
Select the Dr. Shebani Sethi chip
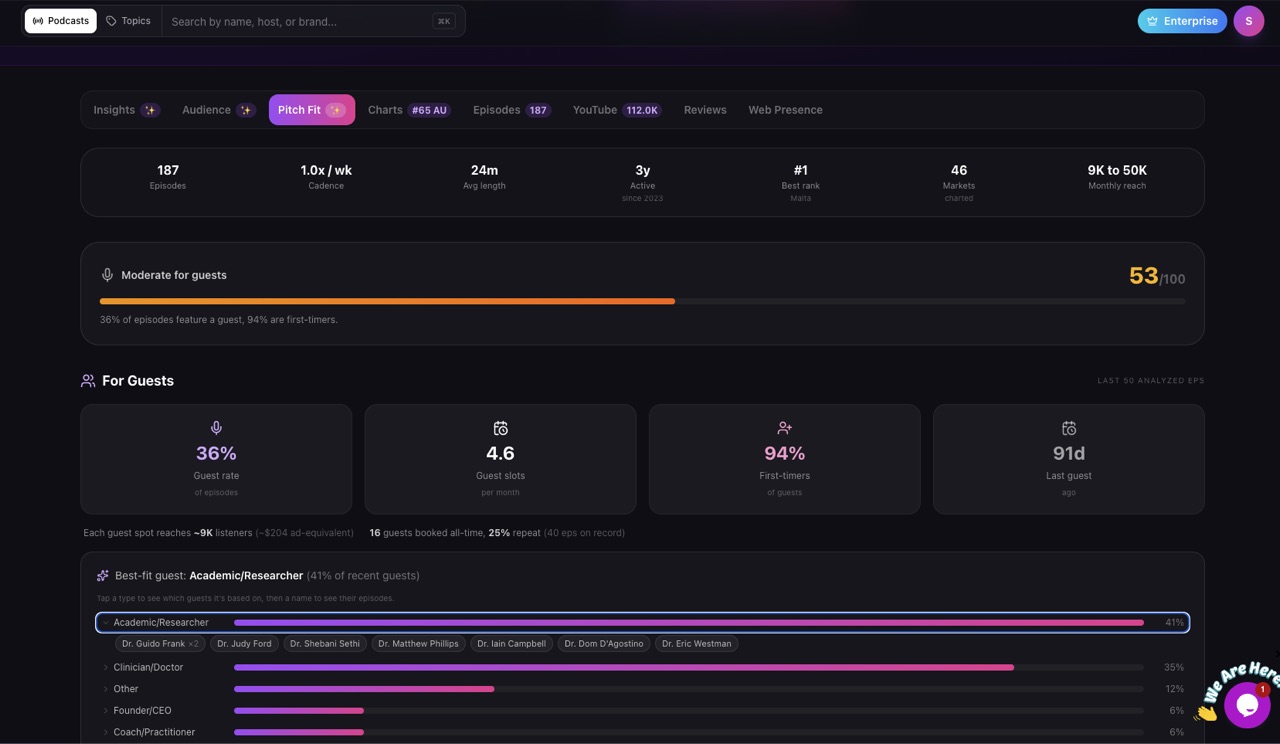point(325,644)
